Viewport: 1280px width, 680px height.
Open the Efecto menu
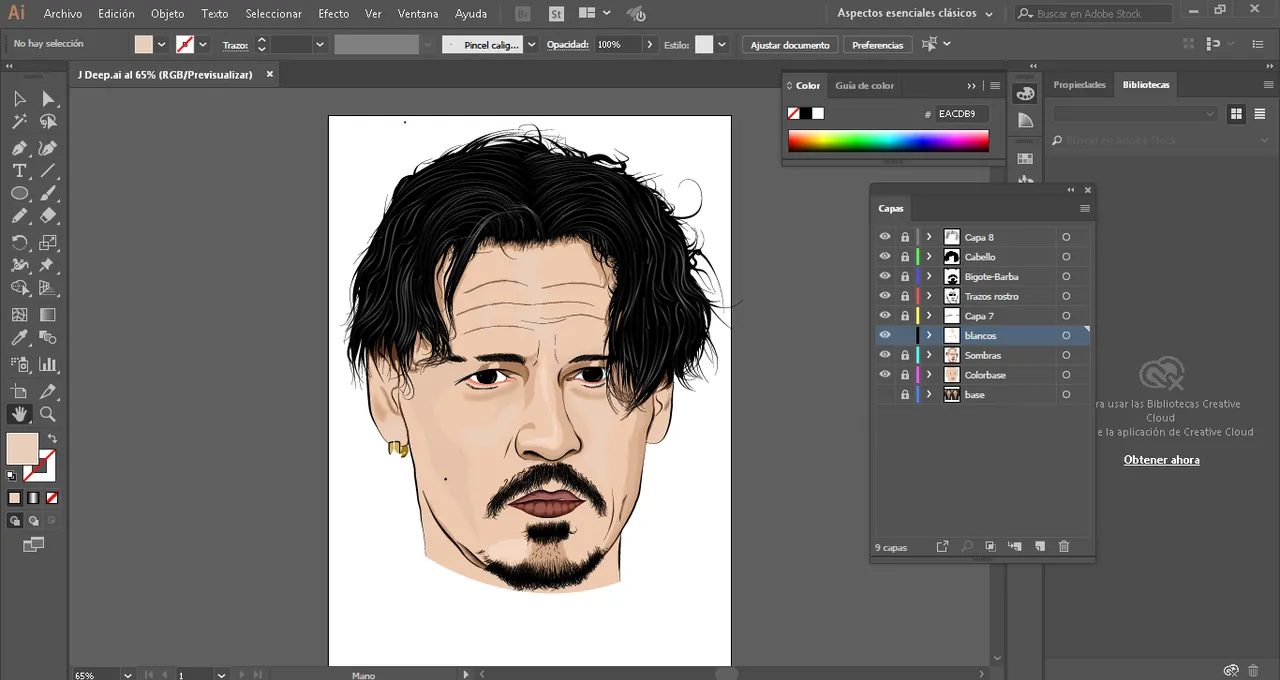pos(334,14)
